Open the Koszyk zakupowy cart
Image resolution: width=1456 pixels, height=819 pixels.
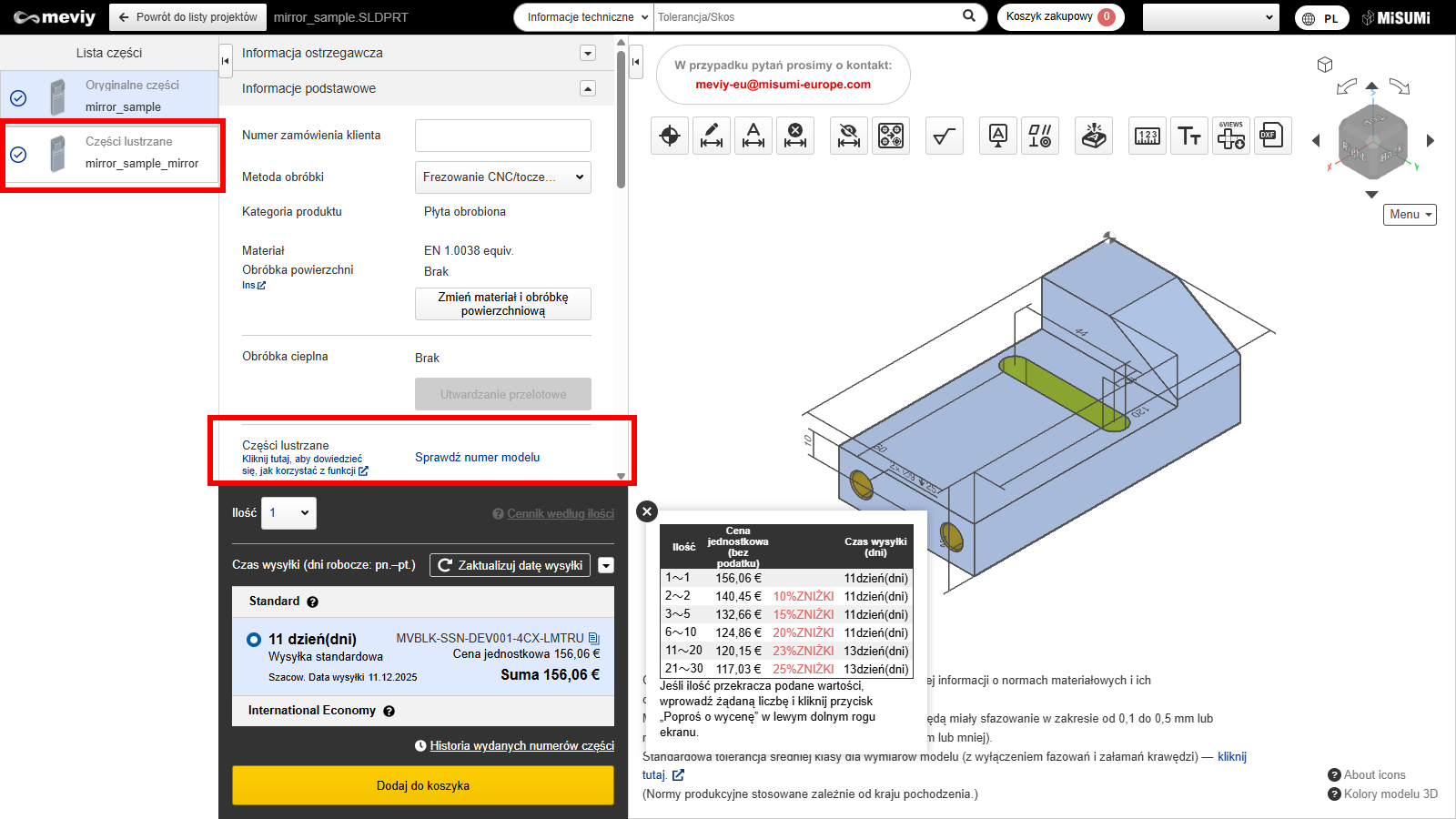coord(1059,17)
